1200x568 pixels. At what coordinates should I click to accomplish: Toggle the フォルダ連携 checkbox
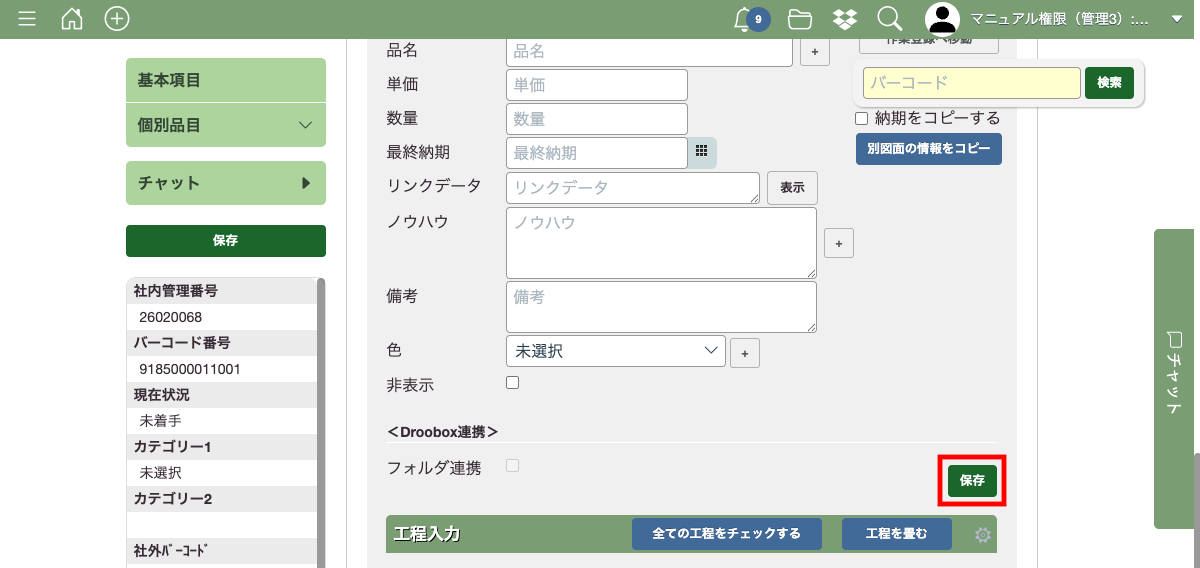[x=513, y=465]
